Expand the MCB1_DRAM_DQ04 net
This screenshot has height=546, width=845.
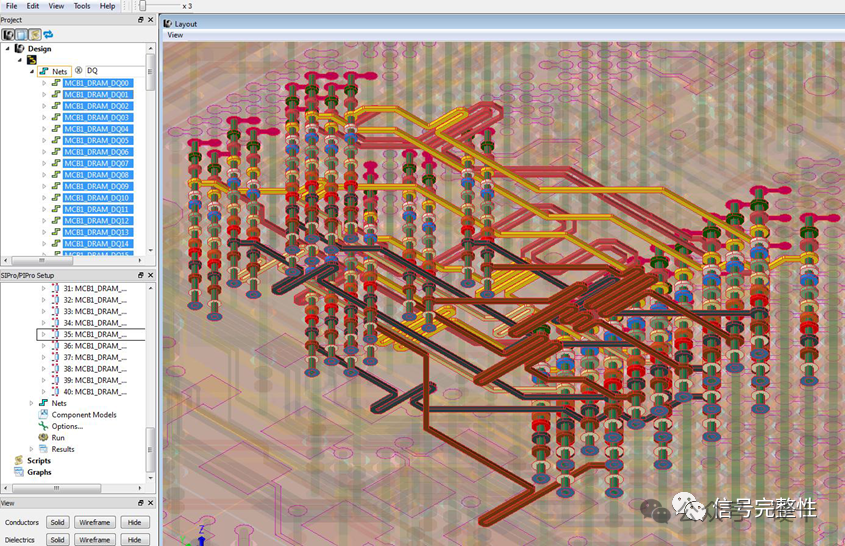44,129
